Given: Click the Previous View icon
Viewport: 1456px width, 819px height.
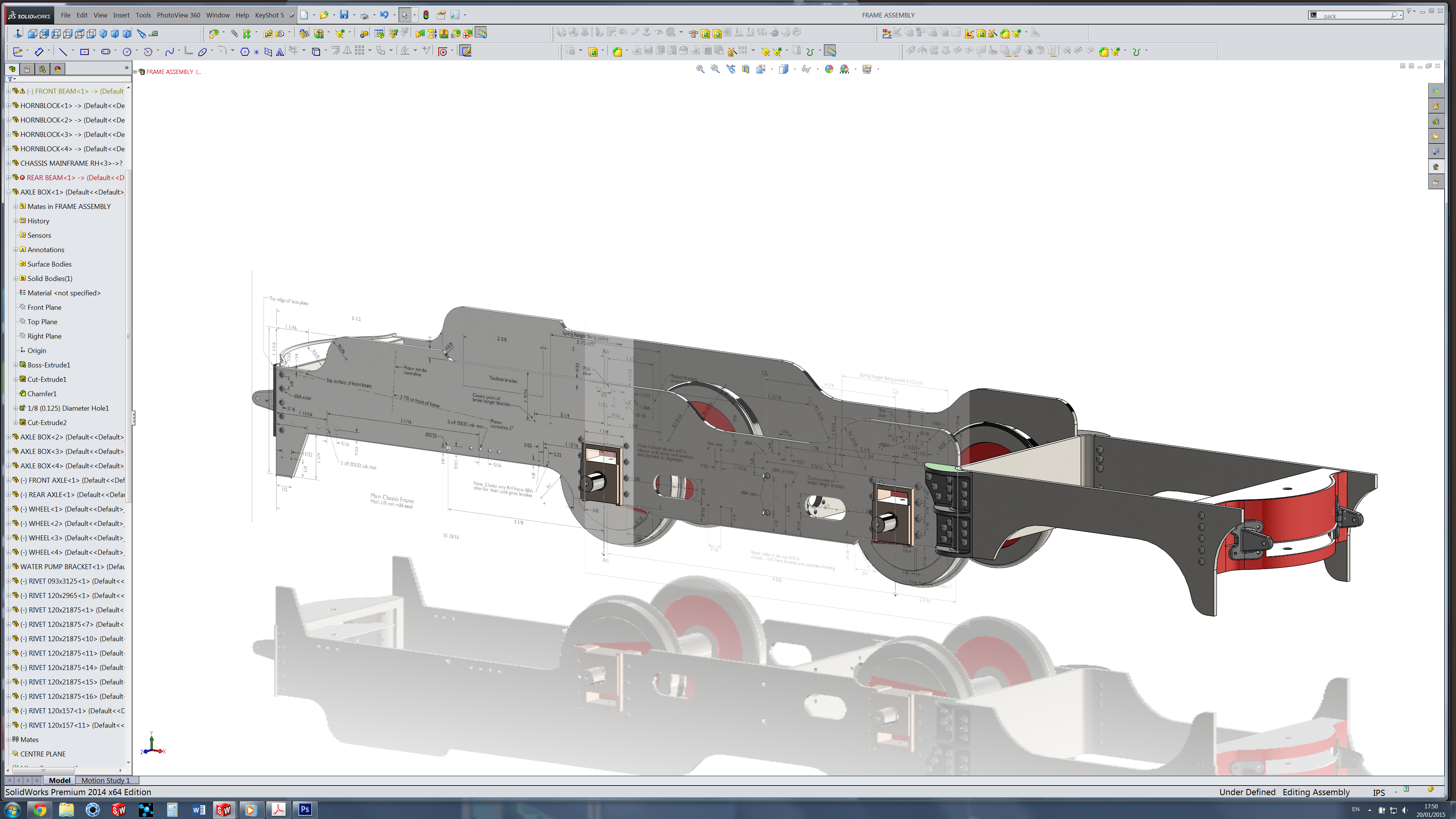Looking at the screenshot, I should 731,69.
